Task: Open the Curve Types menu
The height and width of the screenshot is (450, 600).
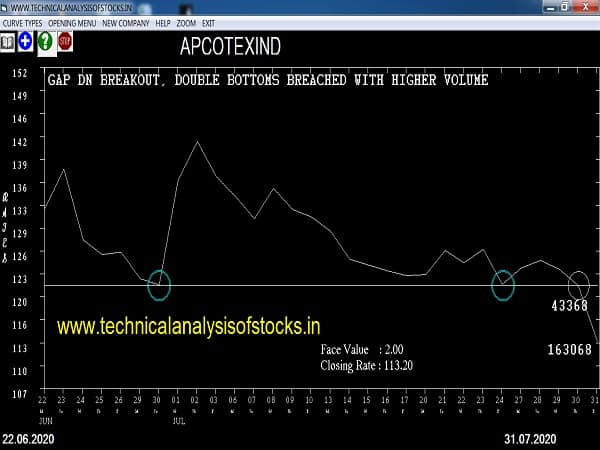Action: coord(21,22)
